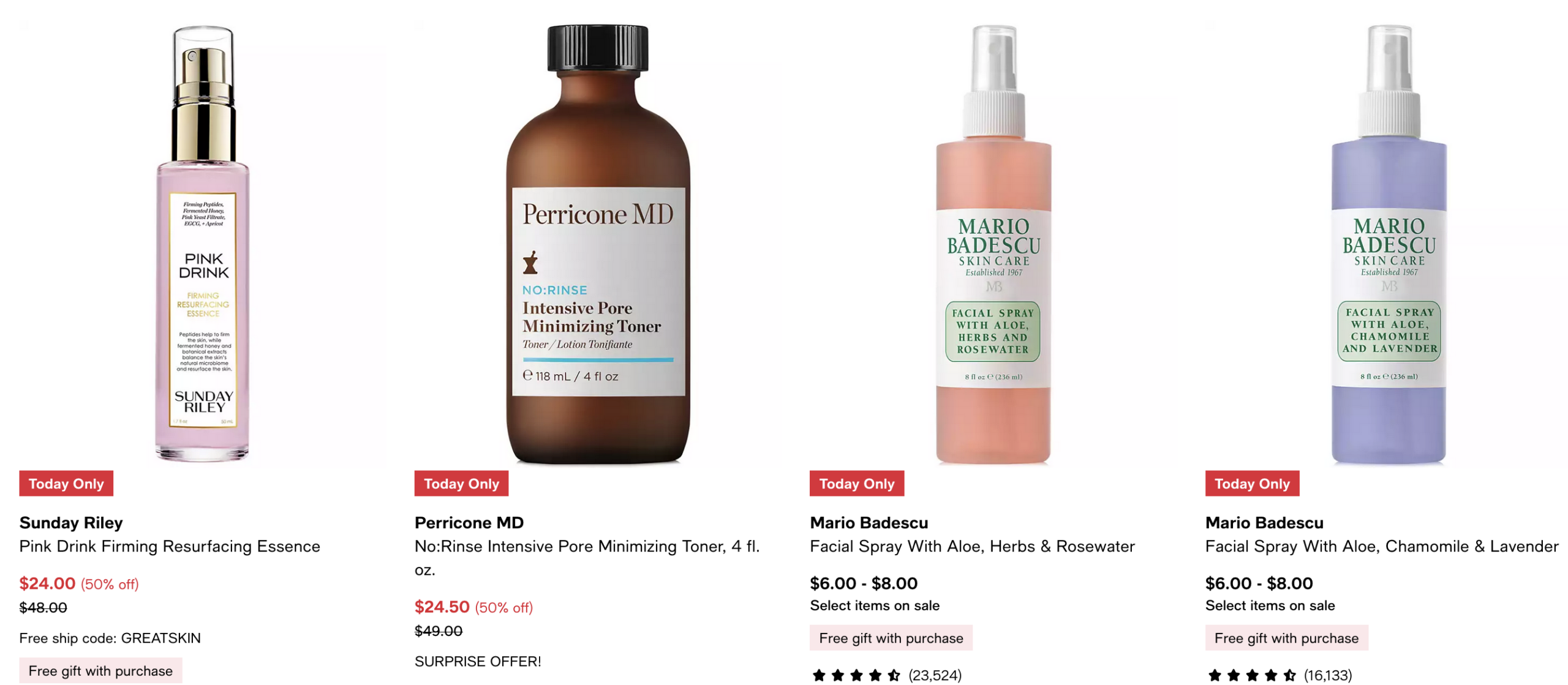
Task: Click the Today Only badge under Sunday Riley
Action: pyautogui.click(x=66, y=484)
